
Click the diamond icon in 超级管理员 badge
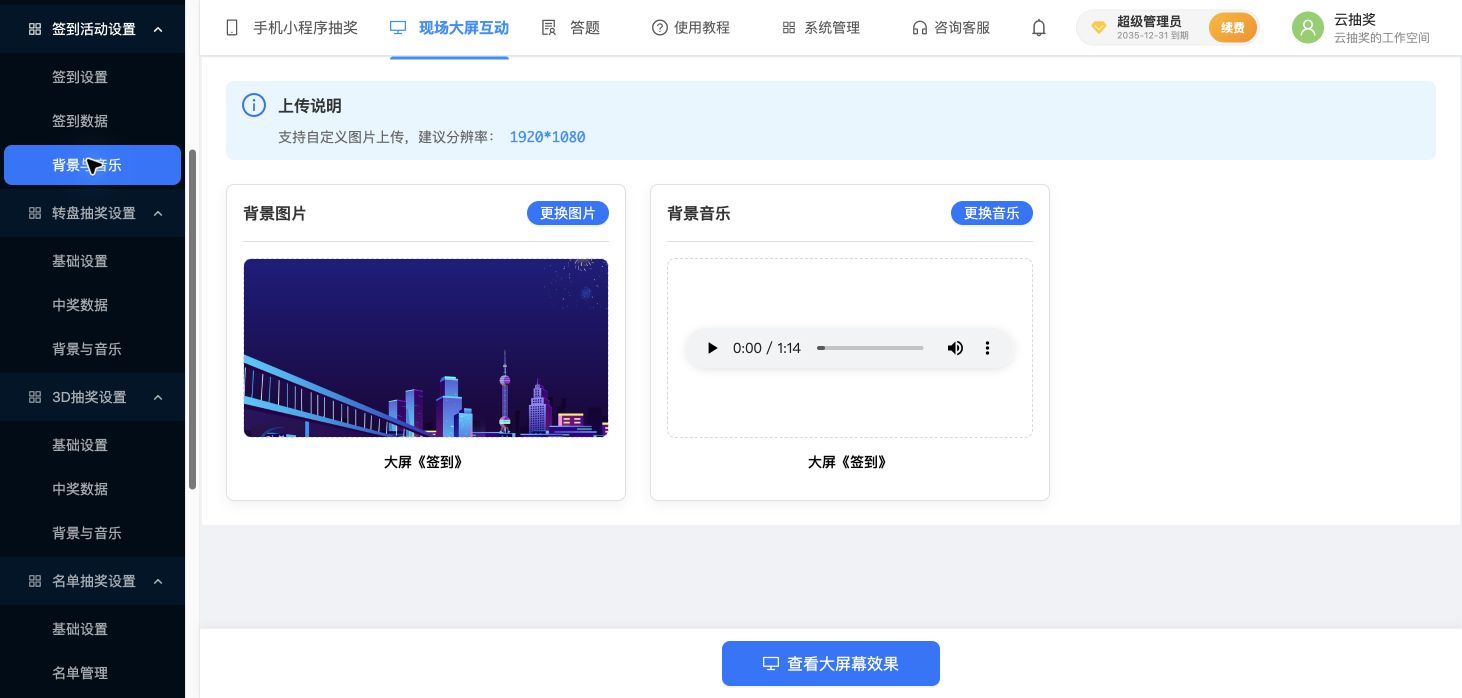coord(1099,28)
